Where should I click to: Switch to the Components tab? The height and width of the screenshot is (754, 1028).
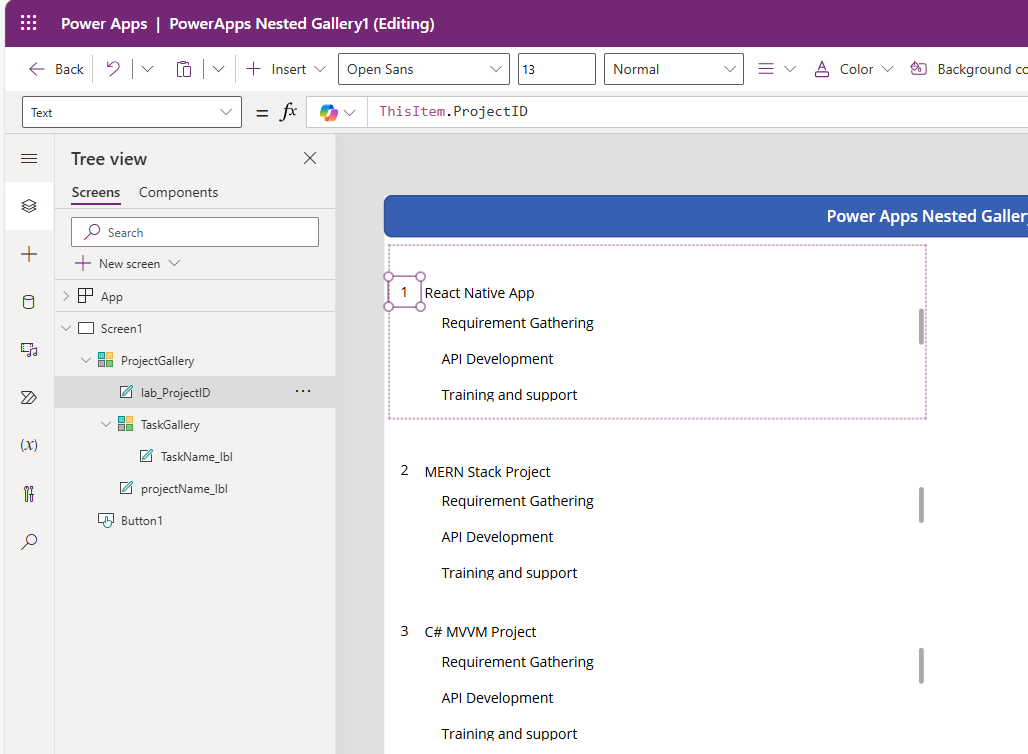[x=178, y=192]
